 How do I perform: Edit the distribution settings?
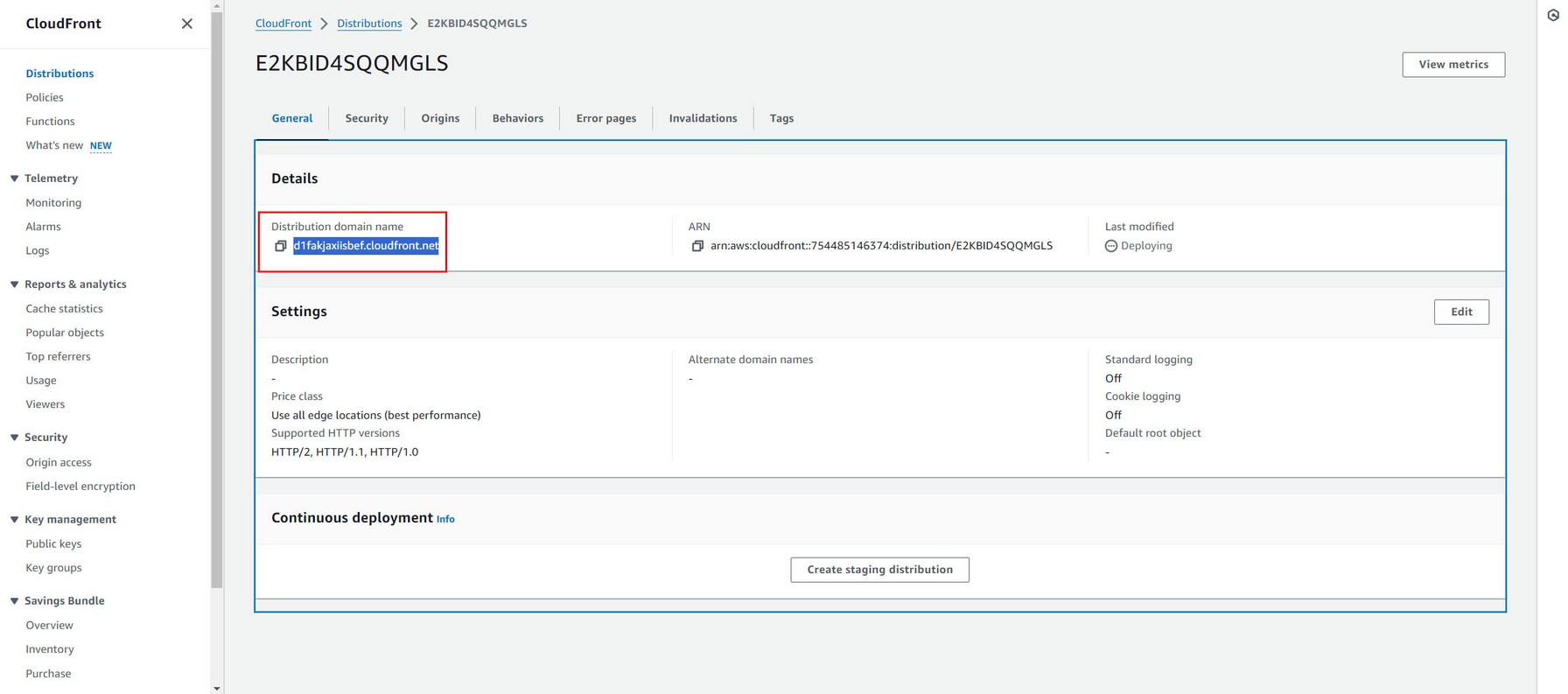(x=1460, y=312)
